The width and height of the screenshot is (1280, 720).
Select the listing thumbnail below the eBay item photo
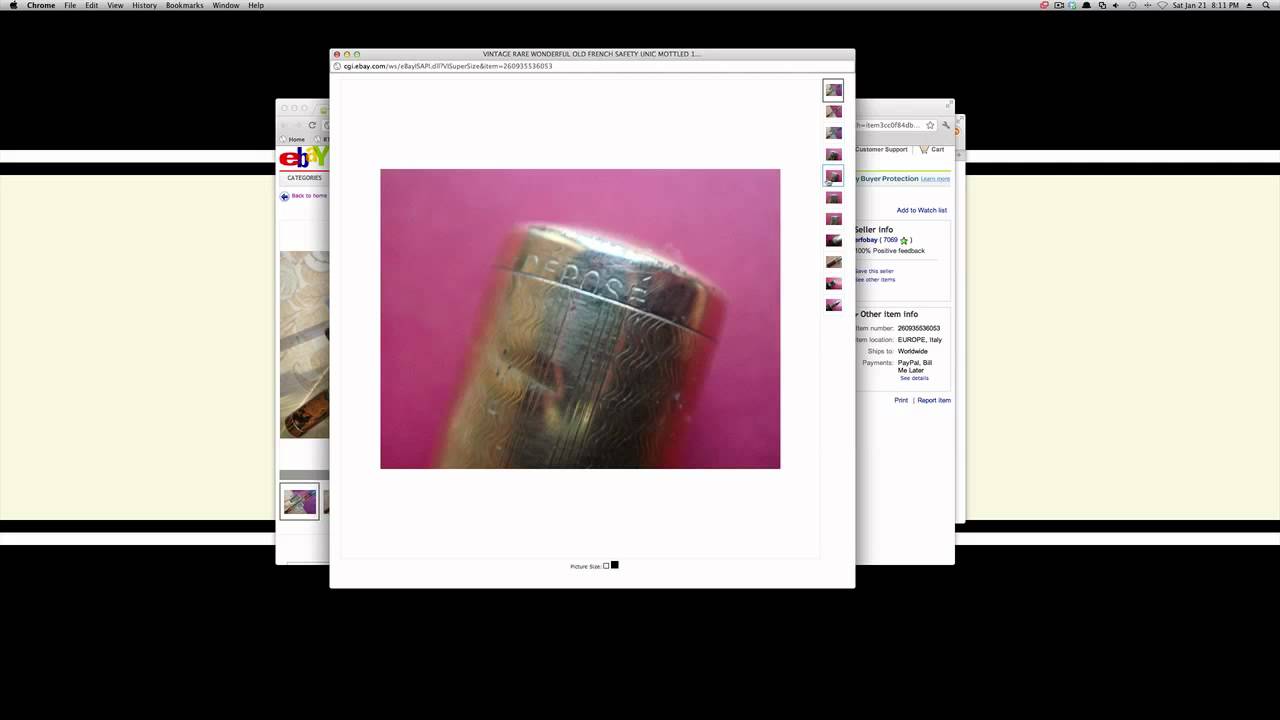[x=300, y=501]
